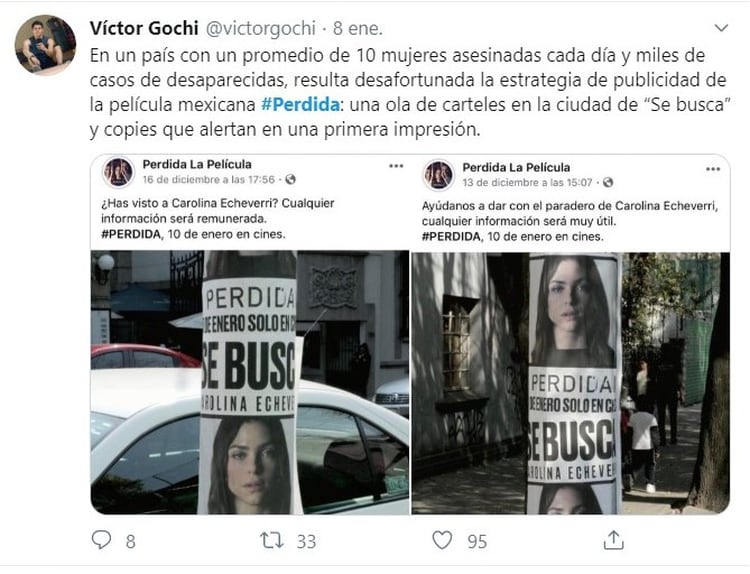750x574 pixels.
Task: Like the tweet with the heart icon
Action: (442, 540)
